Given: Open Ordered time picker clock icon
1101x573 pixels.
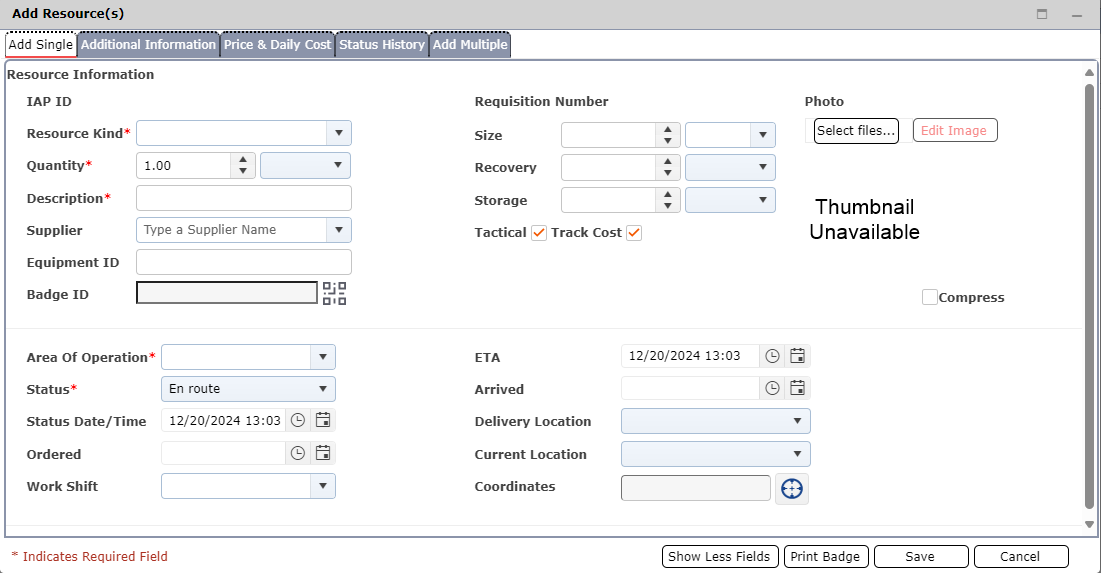Looking at the screenshot, I should (x=298, y=453).
